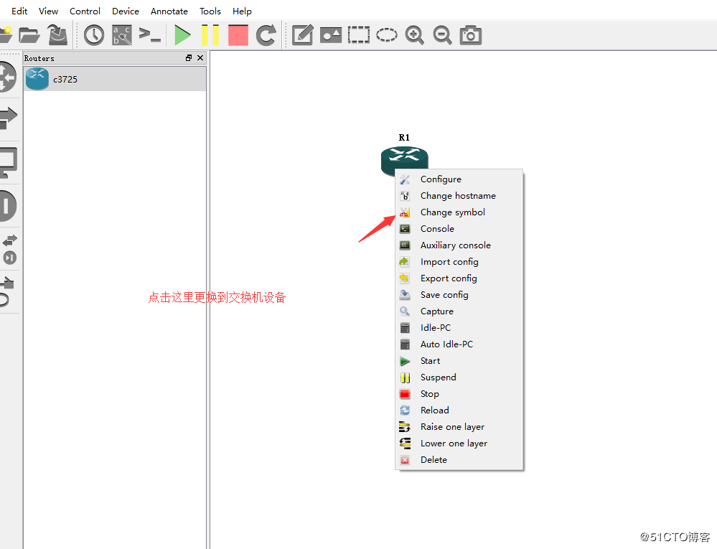The height and width of the screenshot is (549, 717).
Task: Choose Save config menu entry
Action: pyautogui.click(x=459, y=294)
